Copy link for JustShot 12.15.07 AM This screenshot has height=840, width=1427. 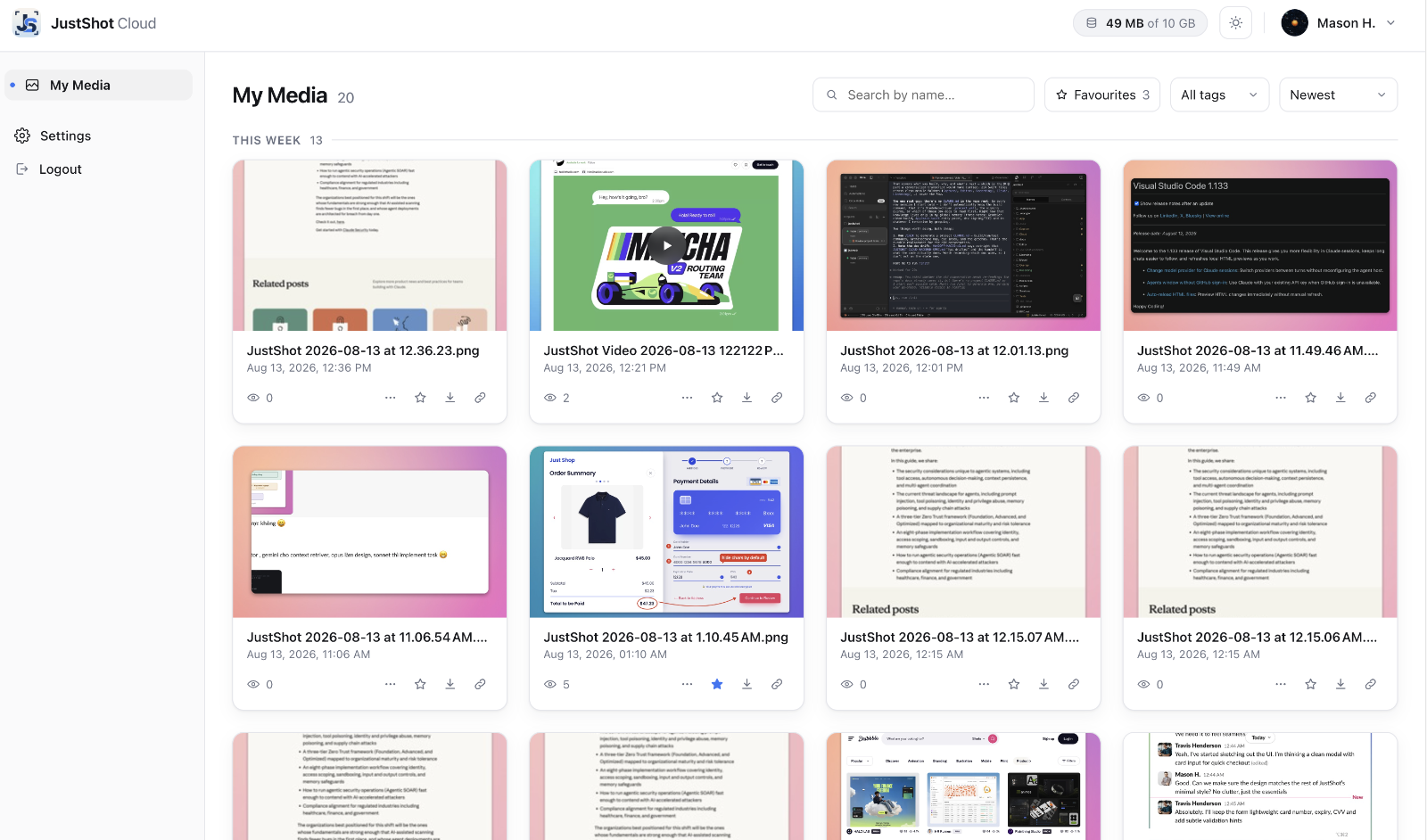(1074, 684)
